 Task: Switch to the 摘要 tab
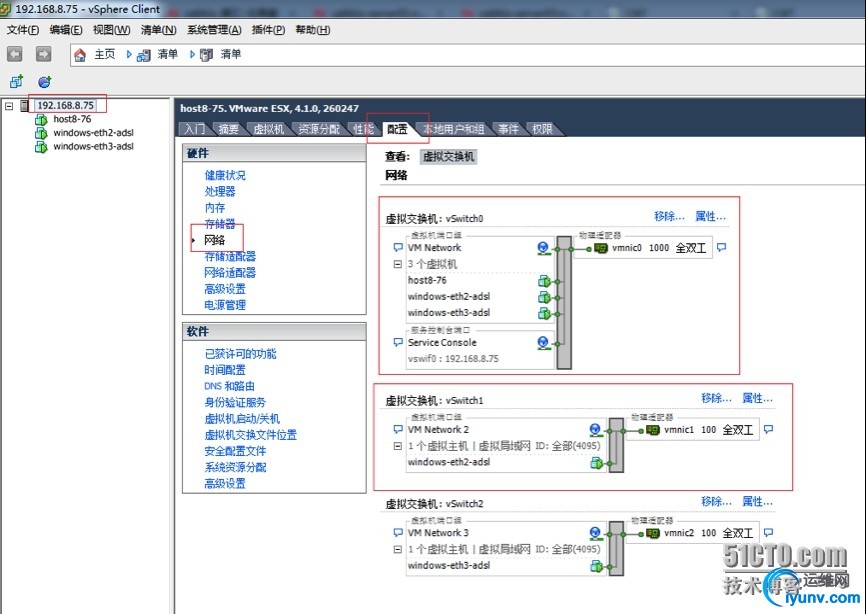point(228,129)
